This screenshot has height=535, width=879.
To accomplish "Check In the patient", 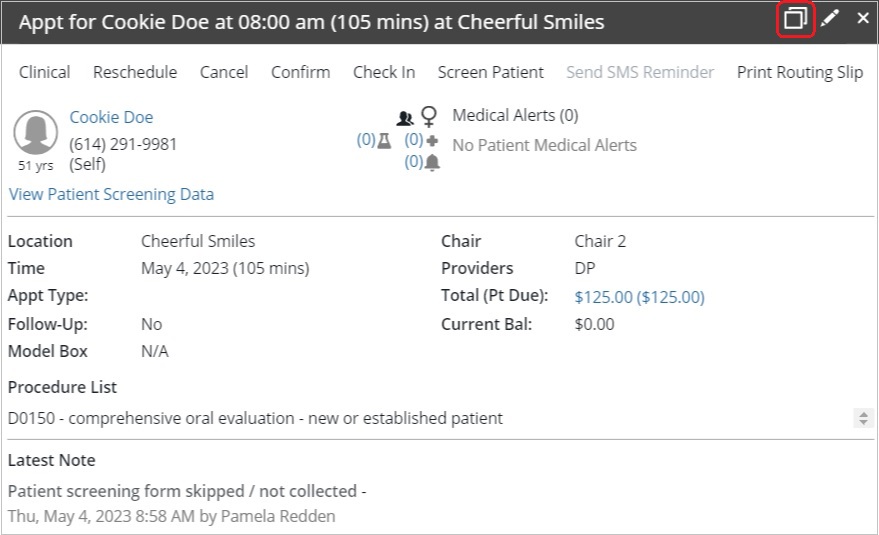I will [384, 72].
